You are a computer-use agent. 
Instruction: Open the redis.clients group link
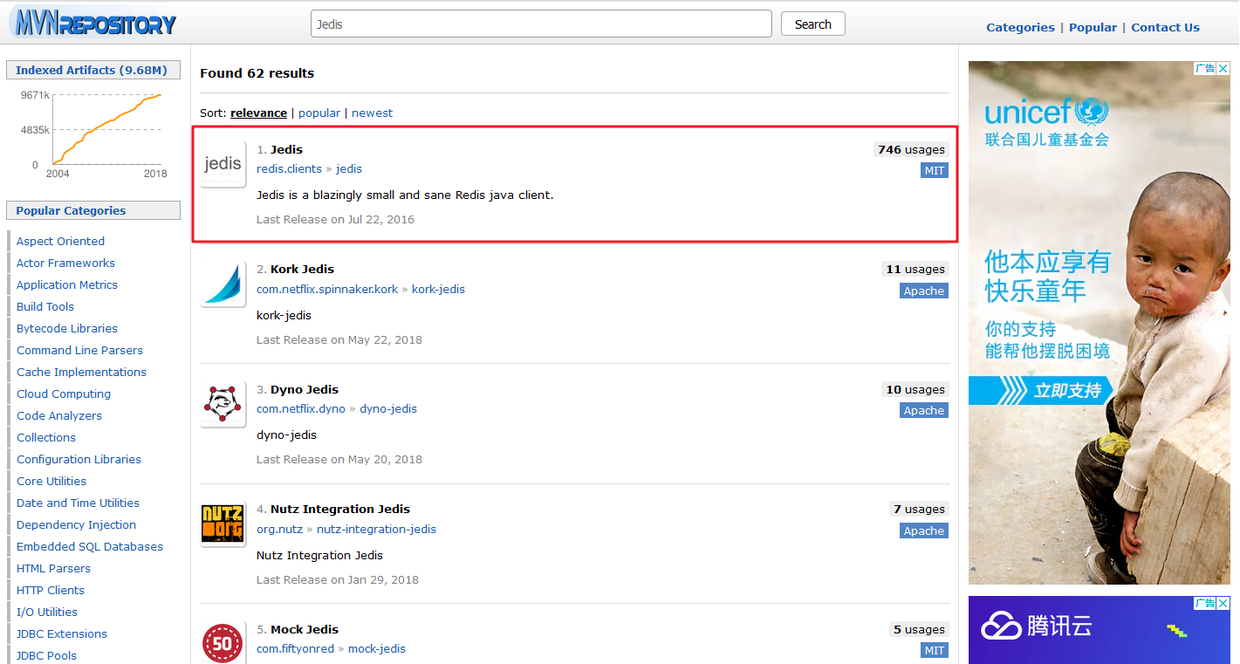coord(289,169)
